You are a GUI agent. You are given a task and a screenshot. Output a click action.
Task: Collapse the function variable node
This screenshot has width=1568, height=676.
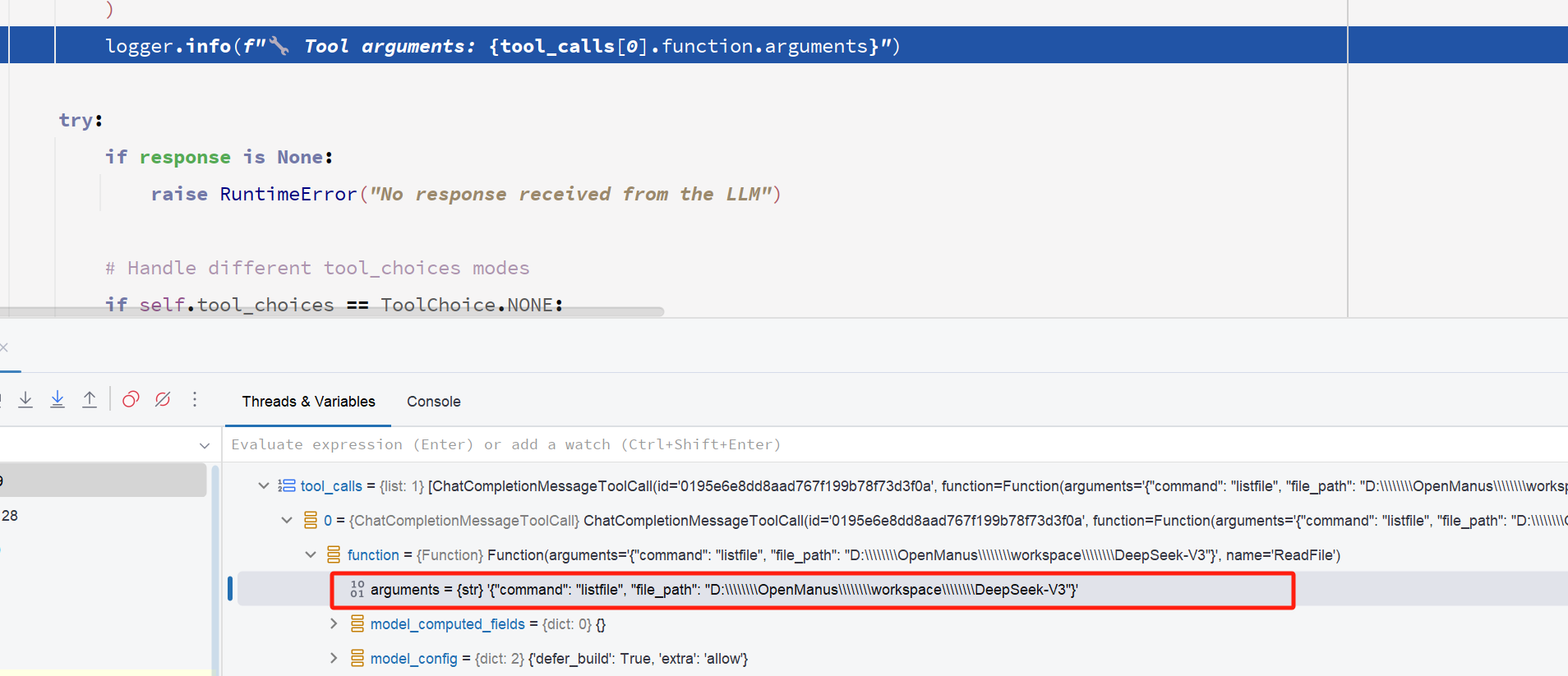tap(311, 554)
